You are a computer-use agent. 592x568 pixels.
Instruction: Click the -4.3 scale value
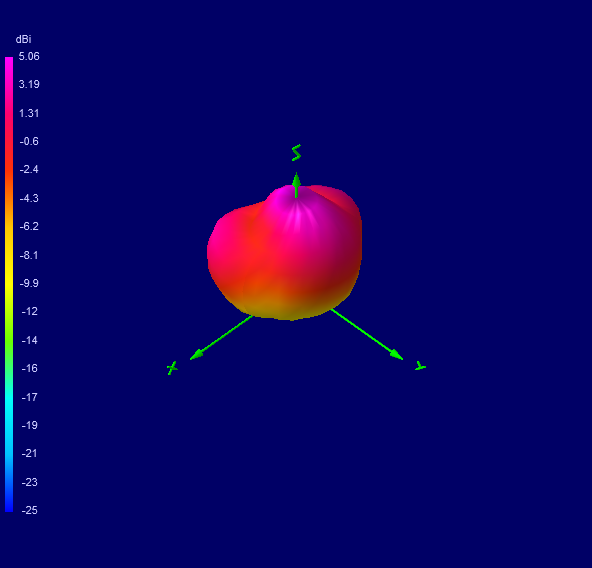point(29,198)
